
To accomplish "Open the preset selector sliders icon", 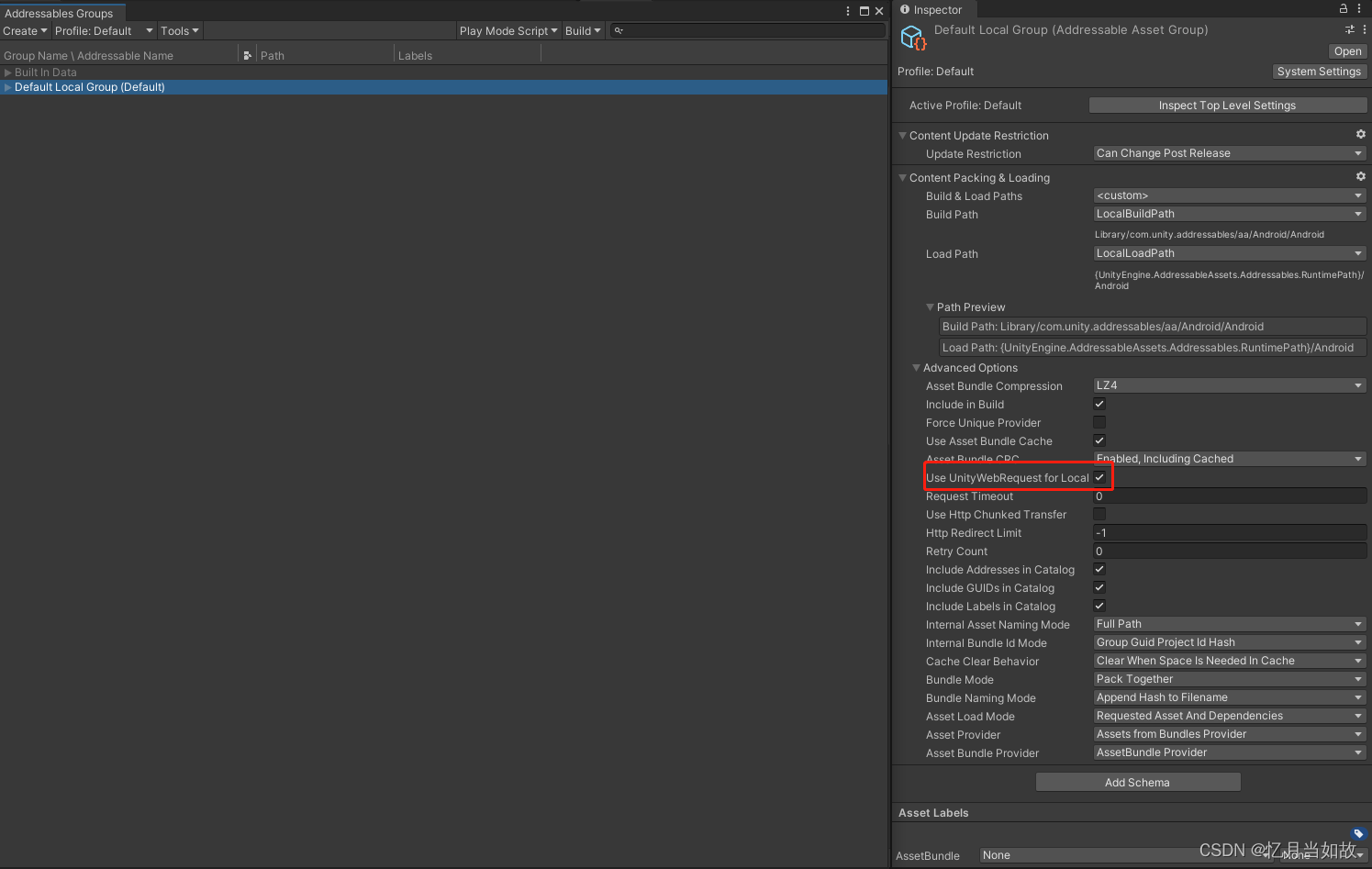I will (x=1350, y=29).
